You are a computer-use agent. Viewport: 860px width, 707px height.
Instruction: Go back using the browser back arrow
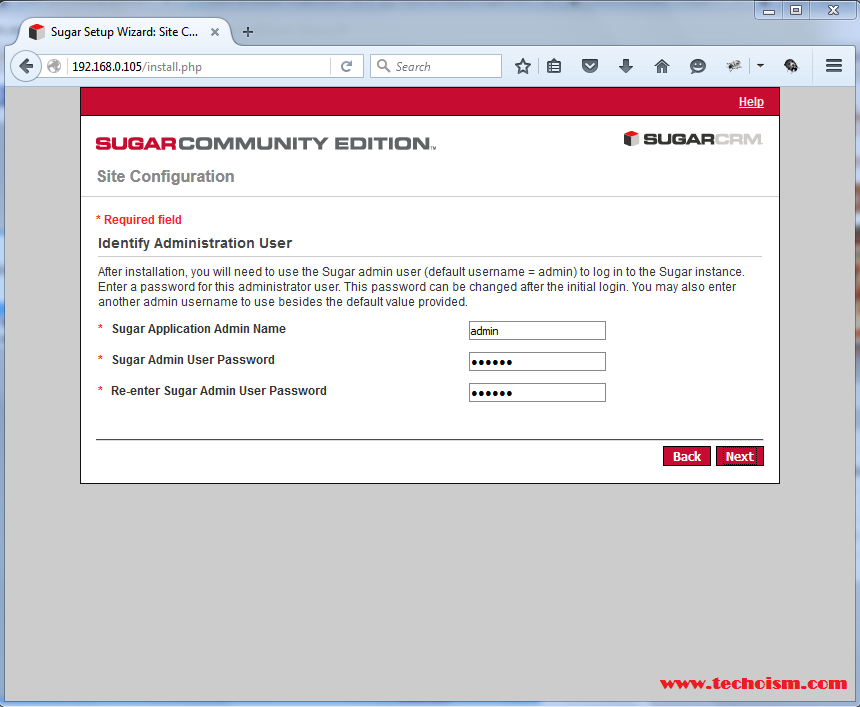[x=25, y=66]
